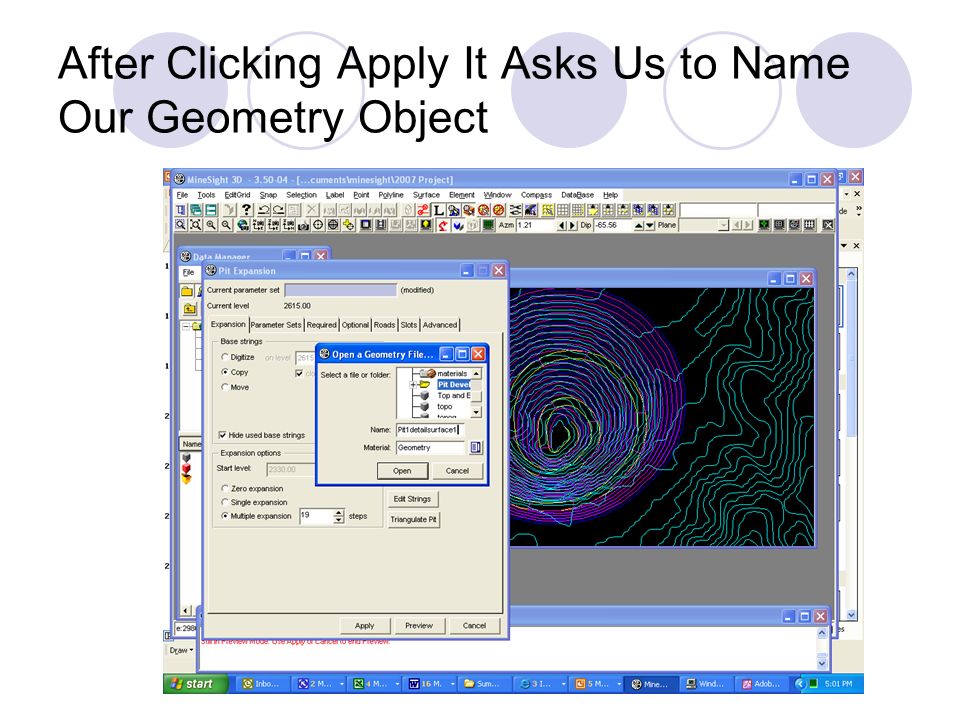This screenshot has width=960, height=720.
Task: Click the Name field containing Pit1detailsurface1
Action: pos(430,430)
